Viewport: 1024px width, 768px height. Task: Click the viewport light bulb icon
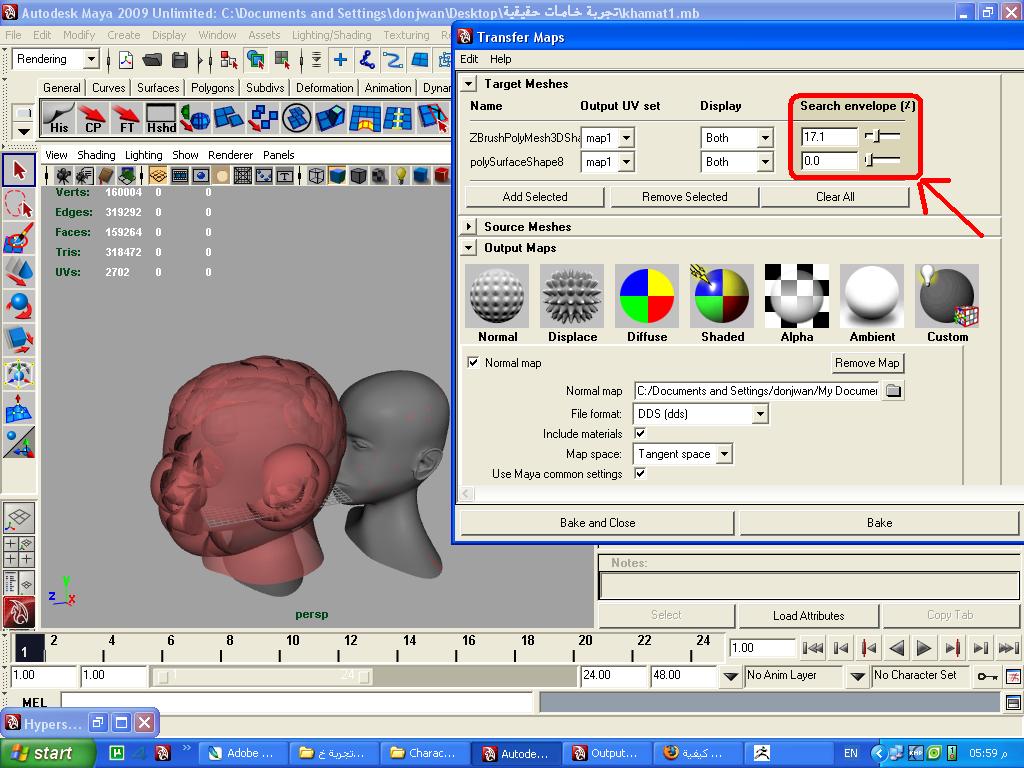pyautogui.click(x=401, y=175)
